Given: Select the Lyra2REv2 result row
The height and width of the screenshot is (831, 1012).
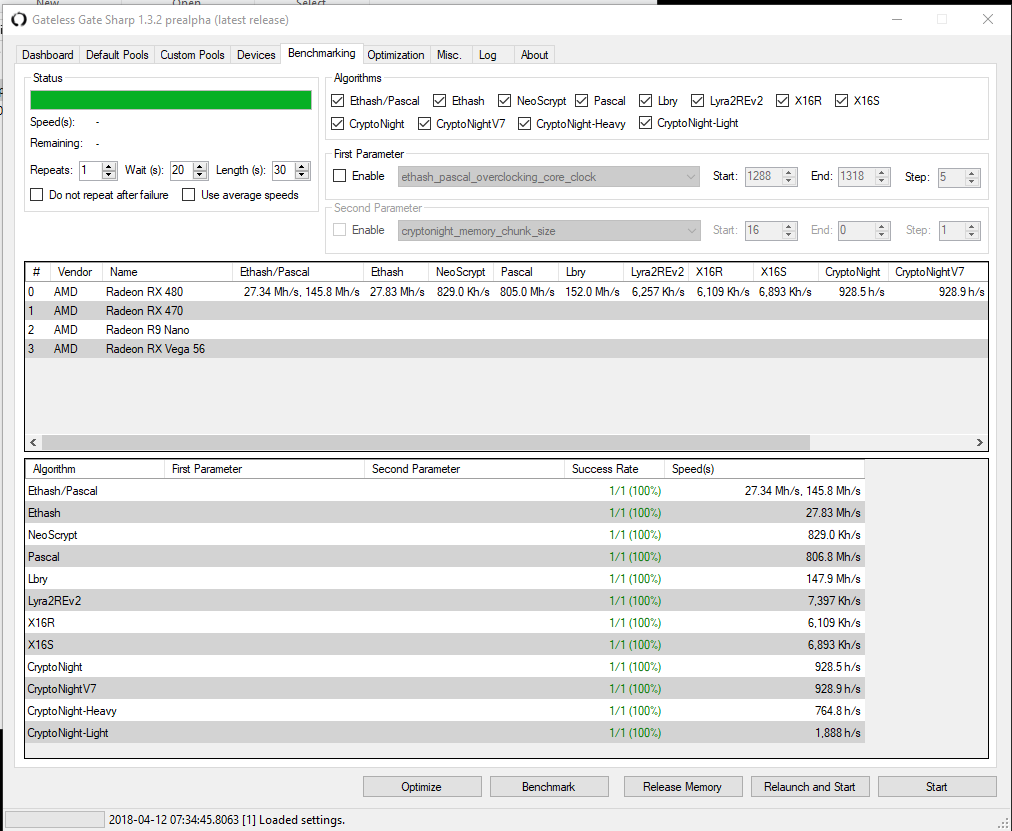Looking at the screenshot, I should 445,601.
